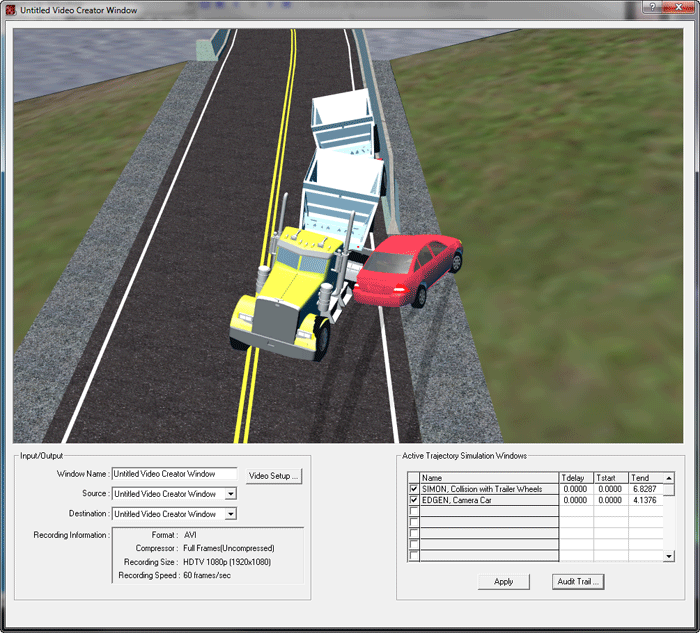Open the Audit Trail
700x633 pixels.
[579, 581]
